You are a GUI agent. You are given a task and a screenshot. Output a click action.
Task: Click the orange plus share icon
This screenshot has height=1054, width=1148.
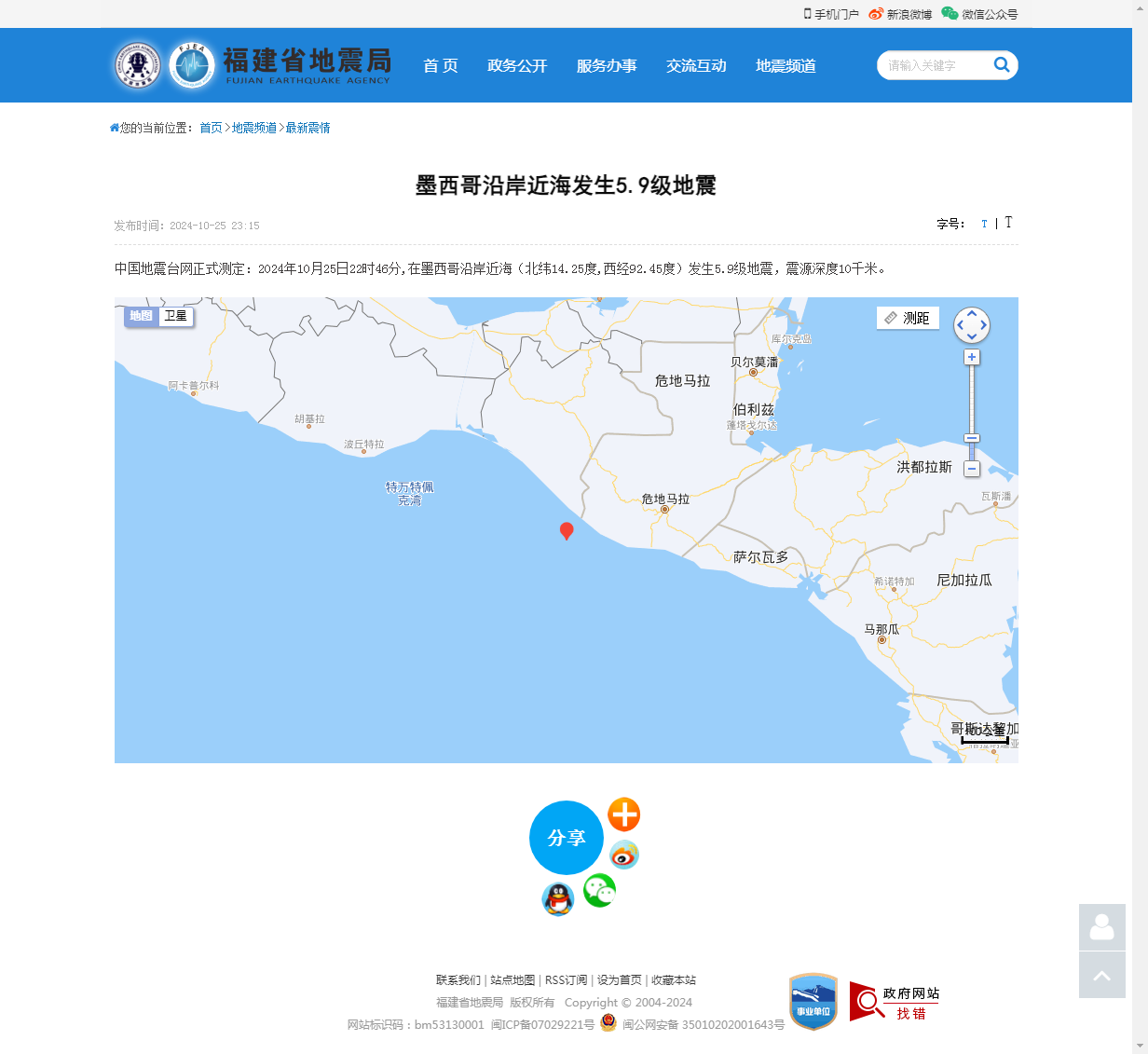coord(623,814)
